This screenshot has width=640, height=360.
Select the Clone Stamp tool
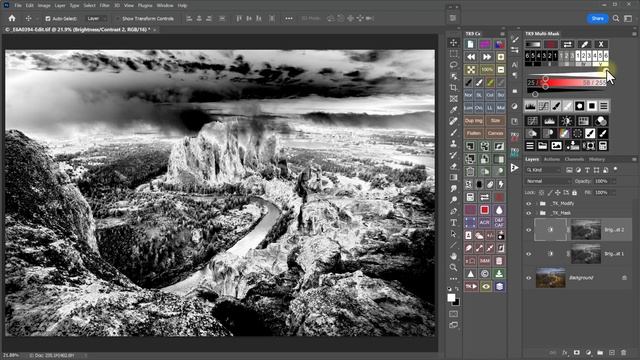pos(453,143)
